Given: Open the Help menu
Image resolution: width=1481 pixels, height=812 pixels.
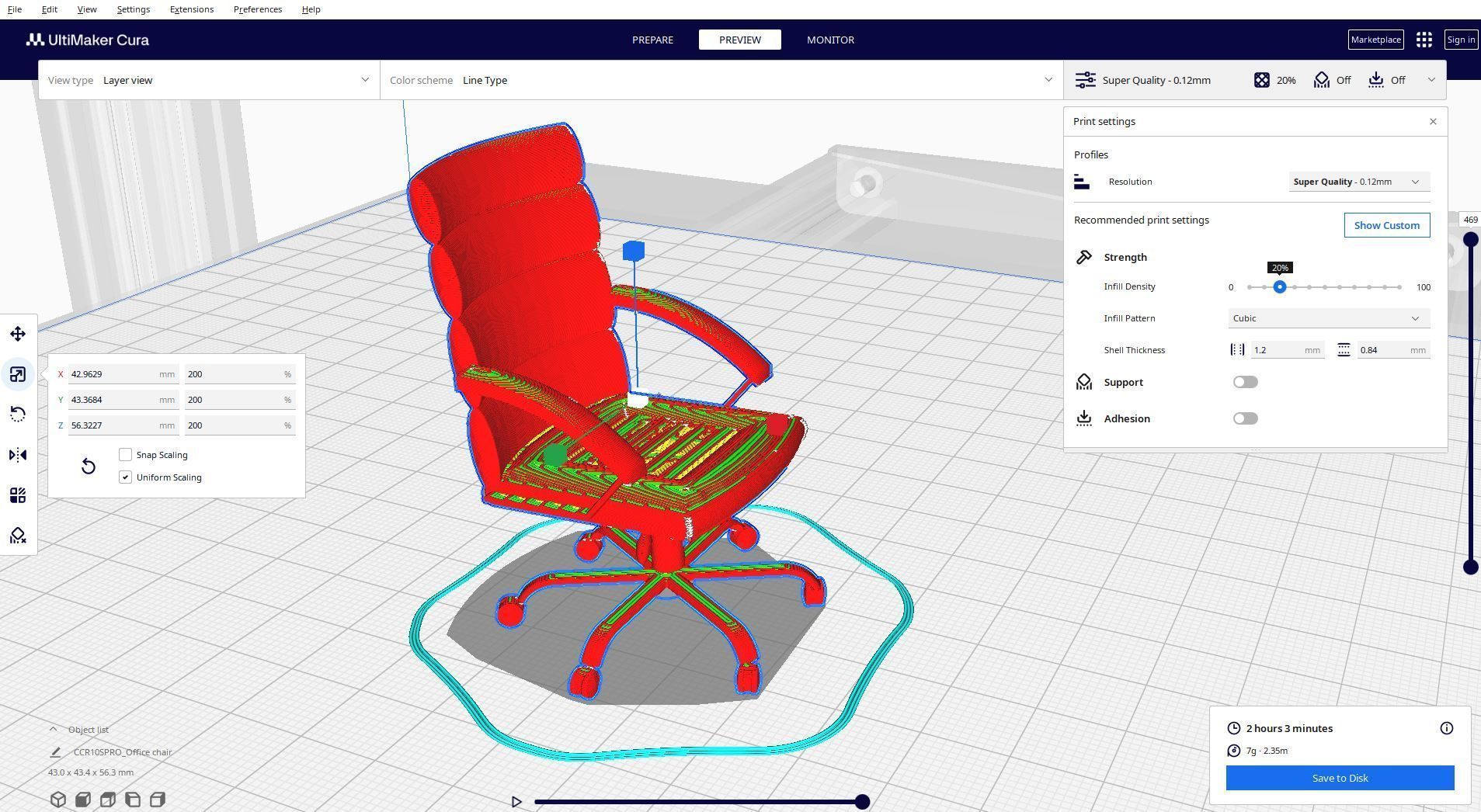Looking at the screenshot, I should point(311,9).
